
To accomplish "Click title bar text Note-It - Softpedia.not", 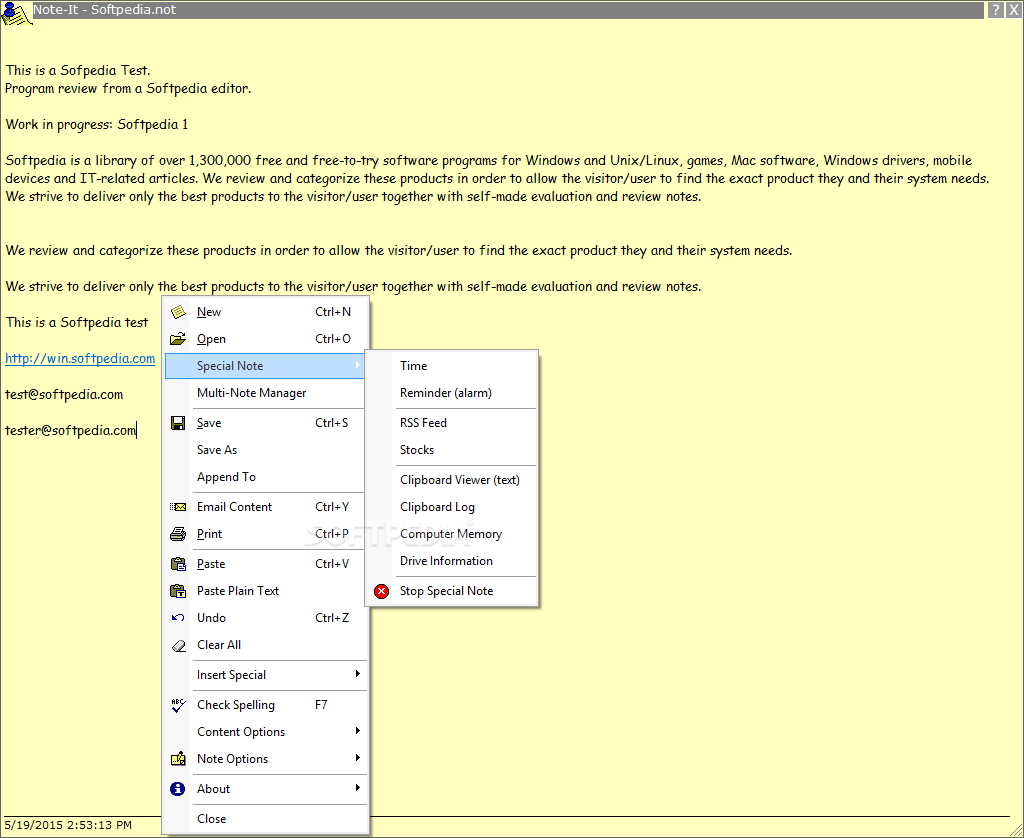I will [104, 10].
